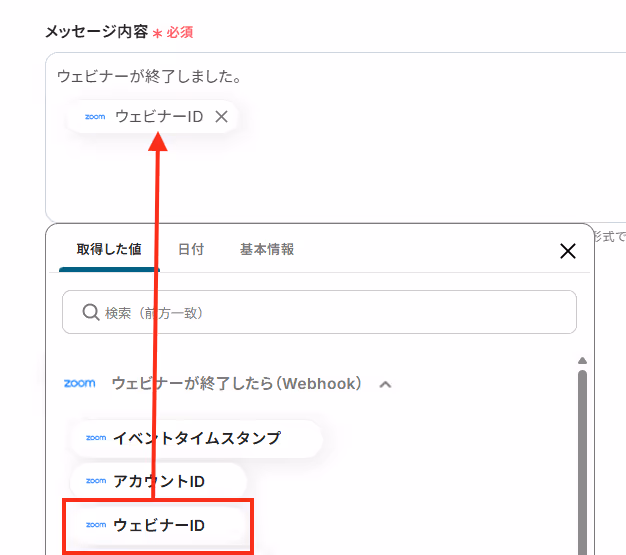
Task: Click the scrollbar up arrow
Action: point(582,361)
